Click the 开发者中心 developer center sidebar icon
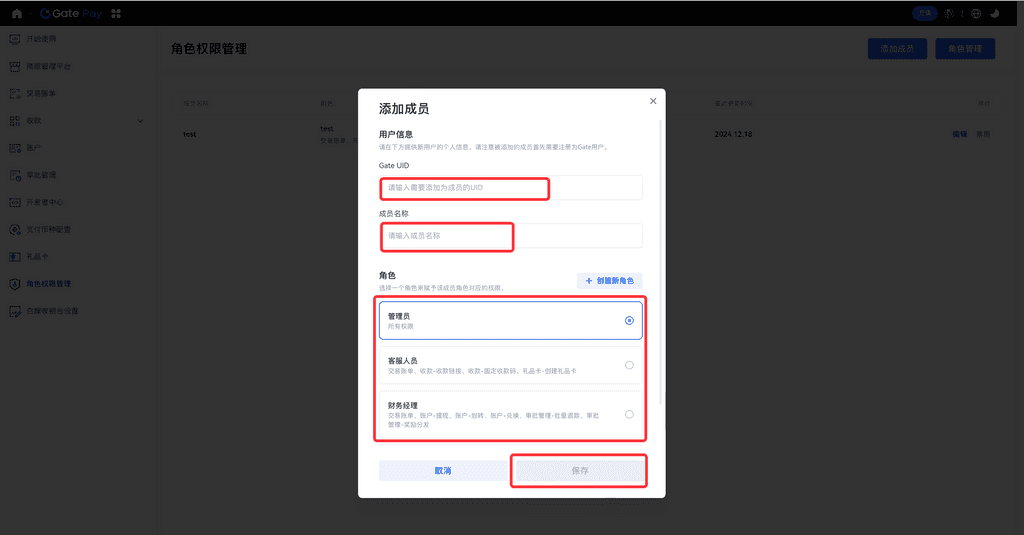1024x535 pixels. [x=15, y=202]
